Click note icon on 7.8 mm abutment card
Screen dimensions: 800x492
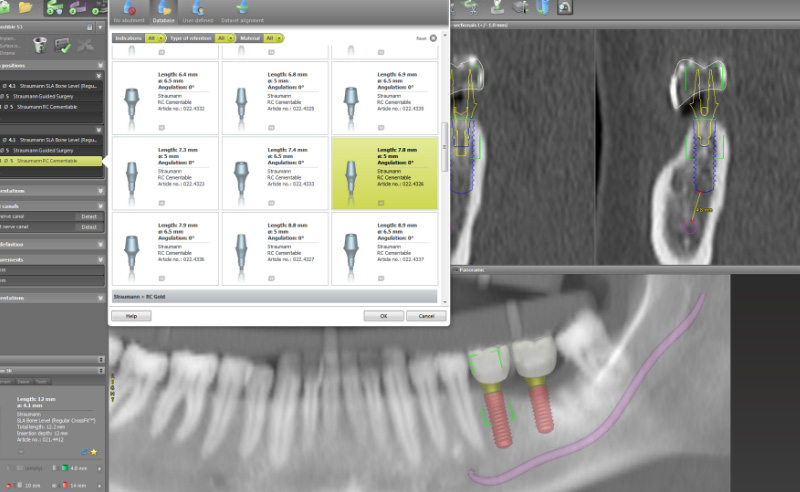click(x=381, y=203)
